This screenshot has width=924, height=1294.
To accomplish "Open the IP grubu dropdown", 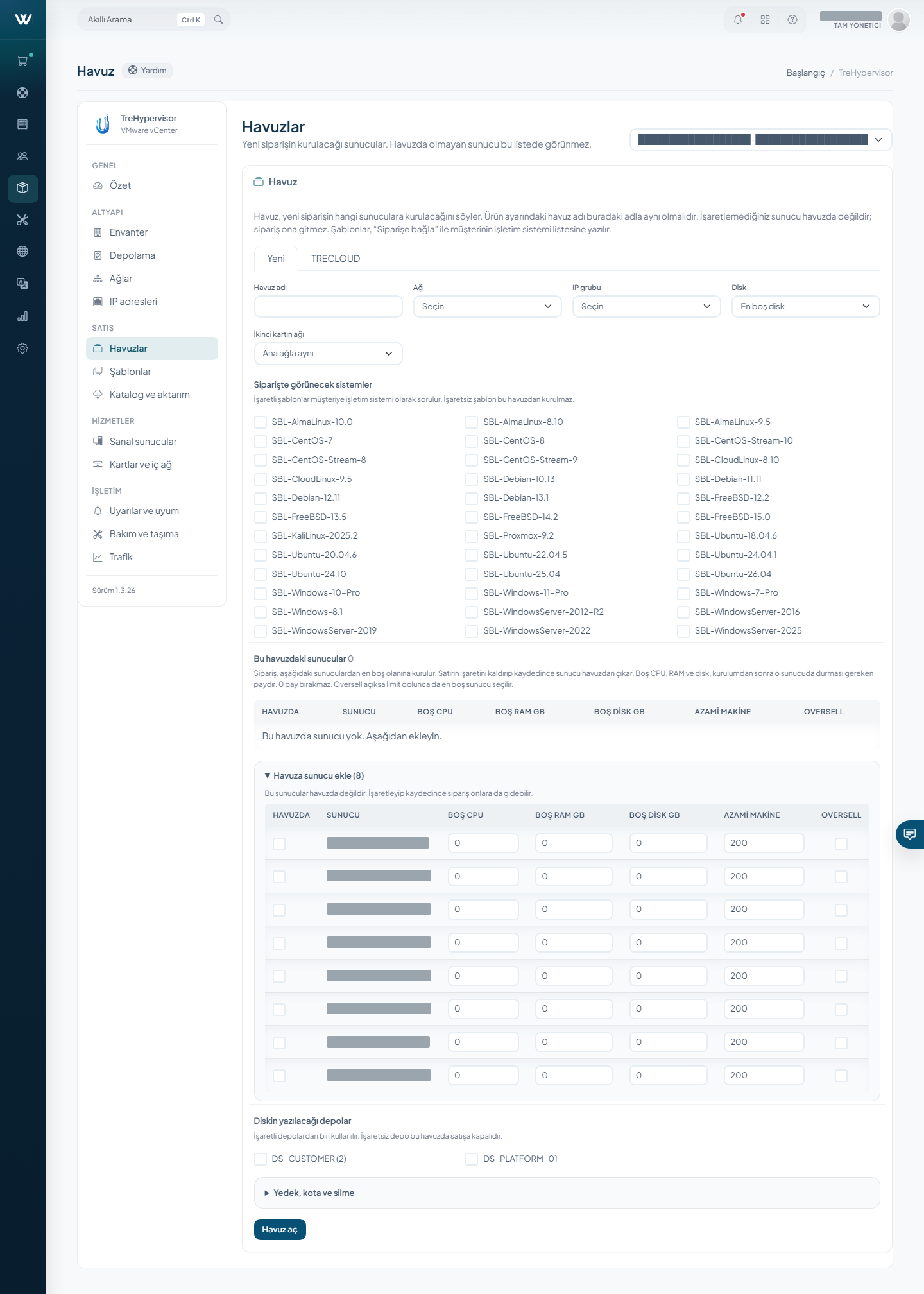I will (x=647, y=306).
